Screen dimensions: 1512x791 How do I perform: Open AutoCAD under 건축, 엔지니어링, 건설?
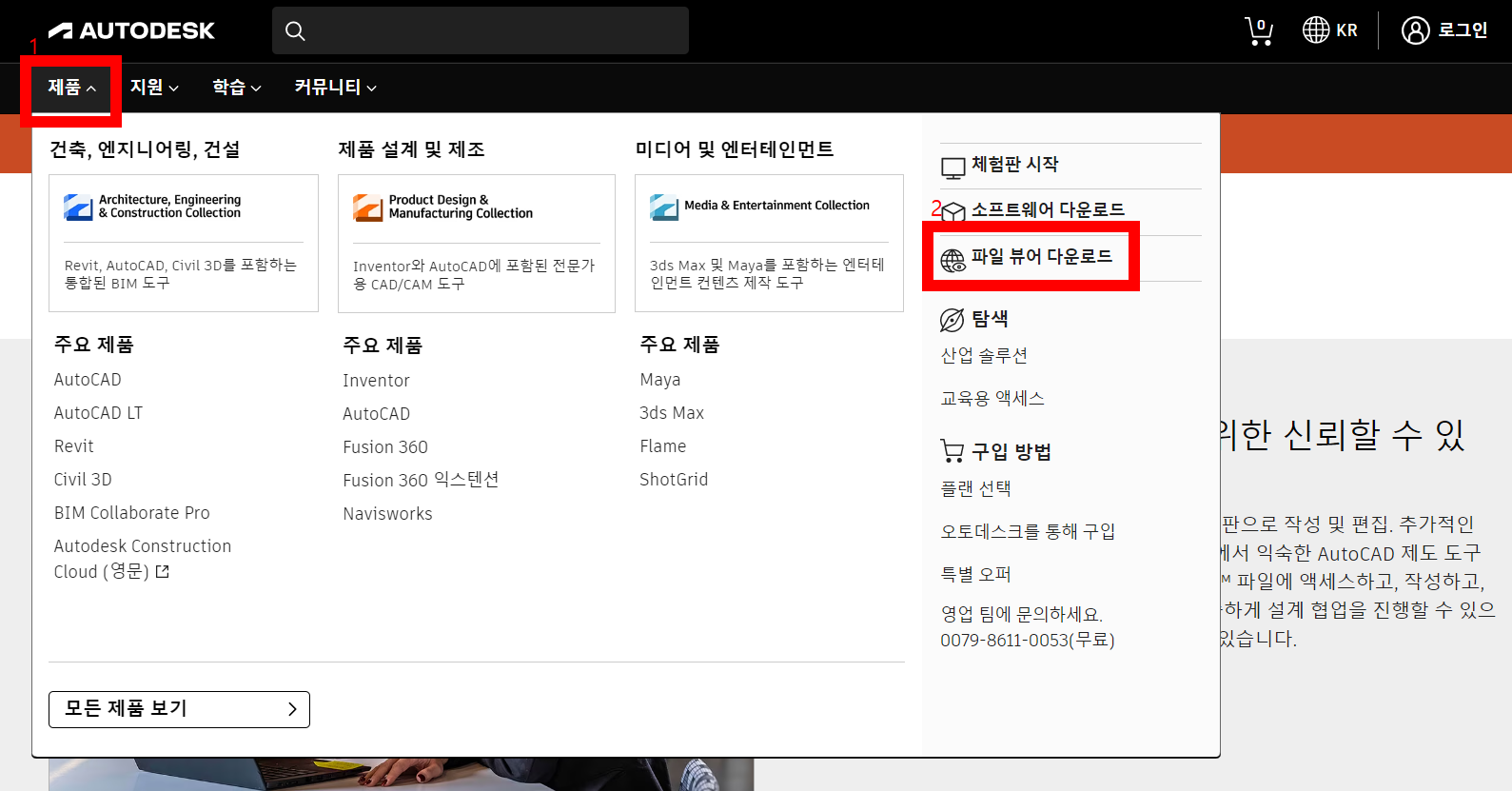point(88,380)
